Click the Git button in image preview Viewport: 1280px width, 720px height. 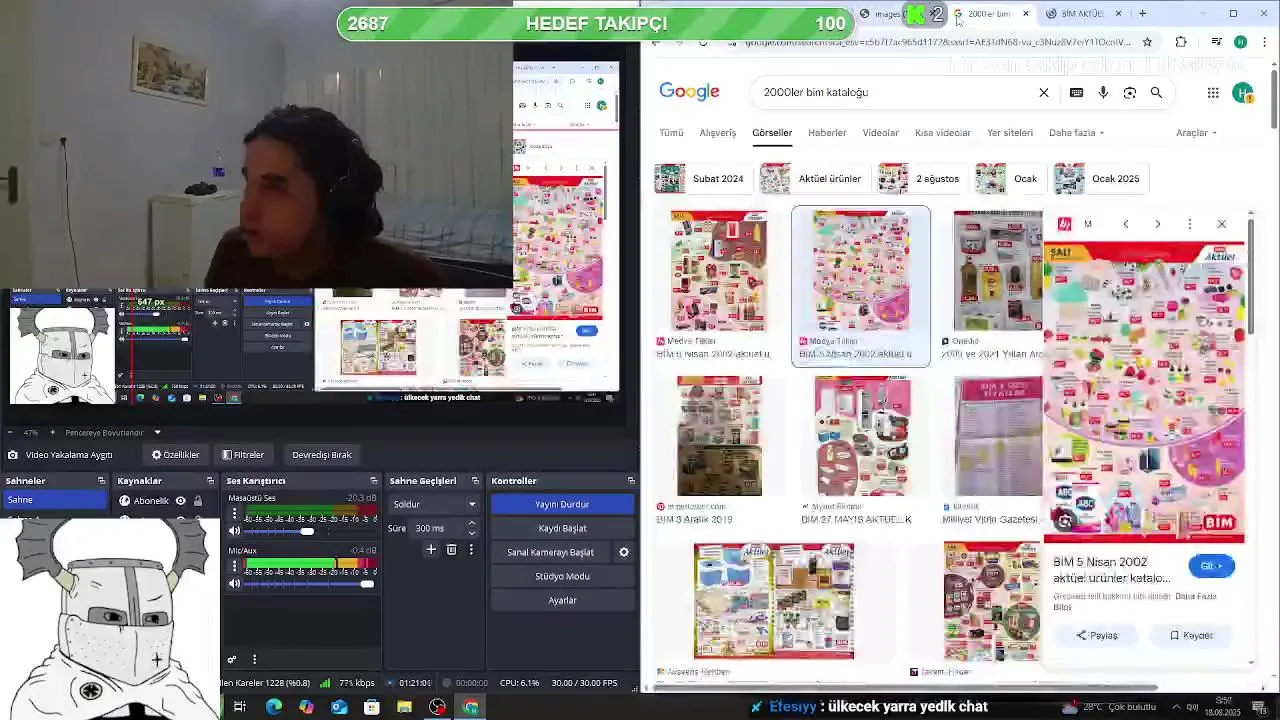(x=1212, y=566)
